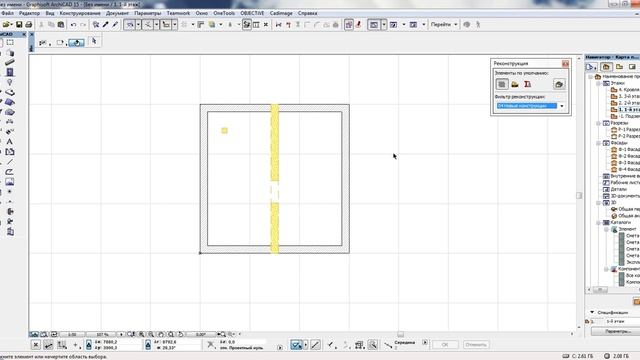640x360 pixels.
Task: Select the Line tool in toolbox
Action: click(x=10, y=162)
